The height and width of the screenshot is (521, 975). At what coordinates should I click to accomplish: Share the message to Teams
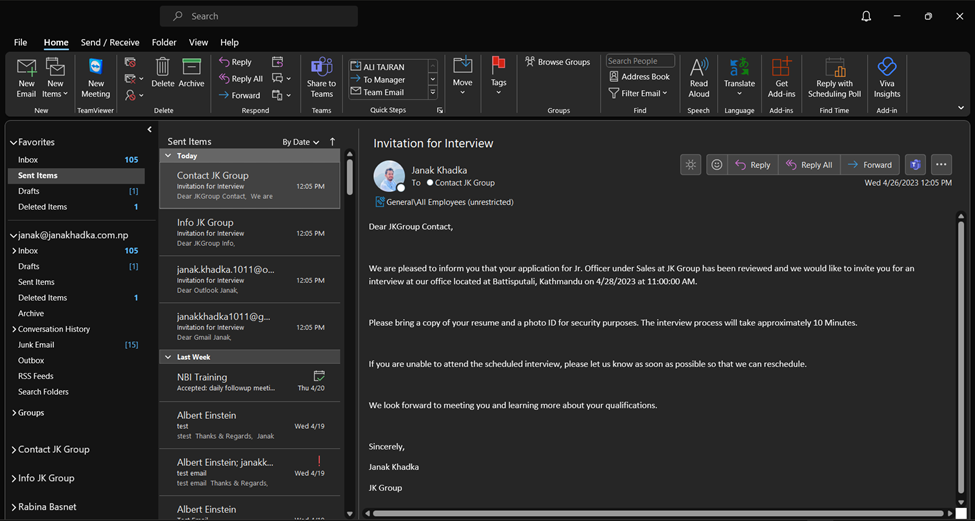(x=321, y=78)
